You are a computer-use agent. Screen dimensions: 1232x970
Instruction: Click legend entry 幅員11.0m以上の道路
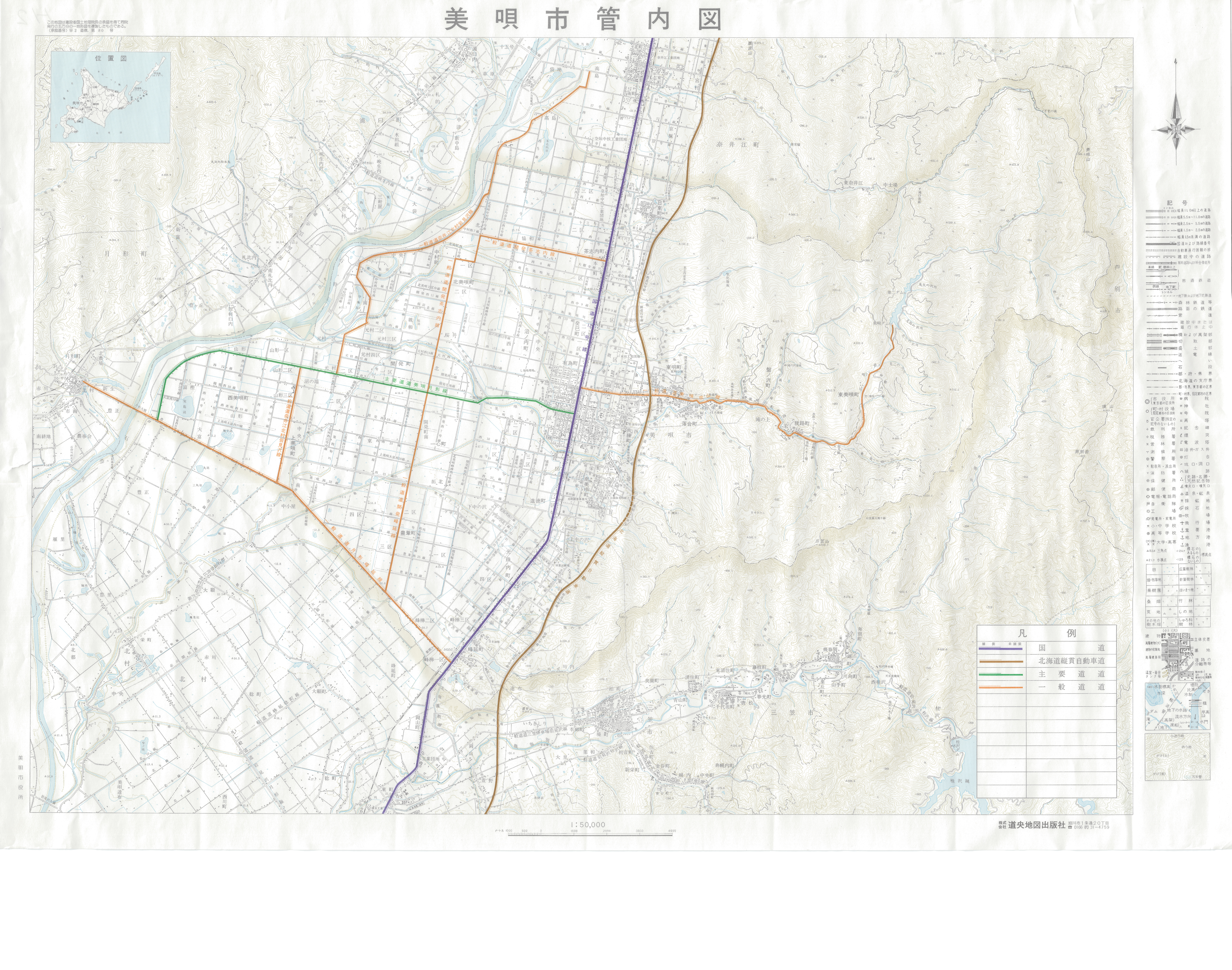[x=1178, y=211]
